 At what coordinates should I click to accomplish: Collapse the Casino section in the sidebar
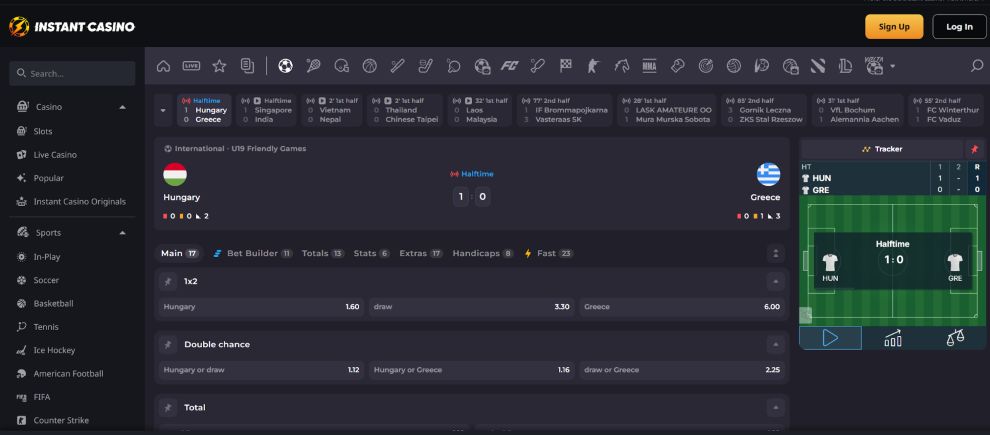point(122,108)
